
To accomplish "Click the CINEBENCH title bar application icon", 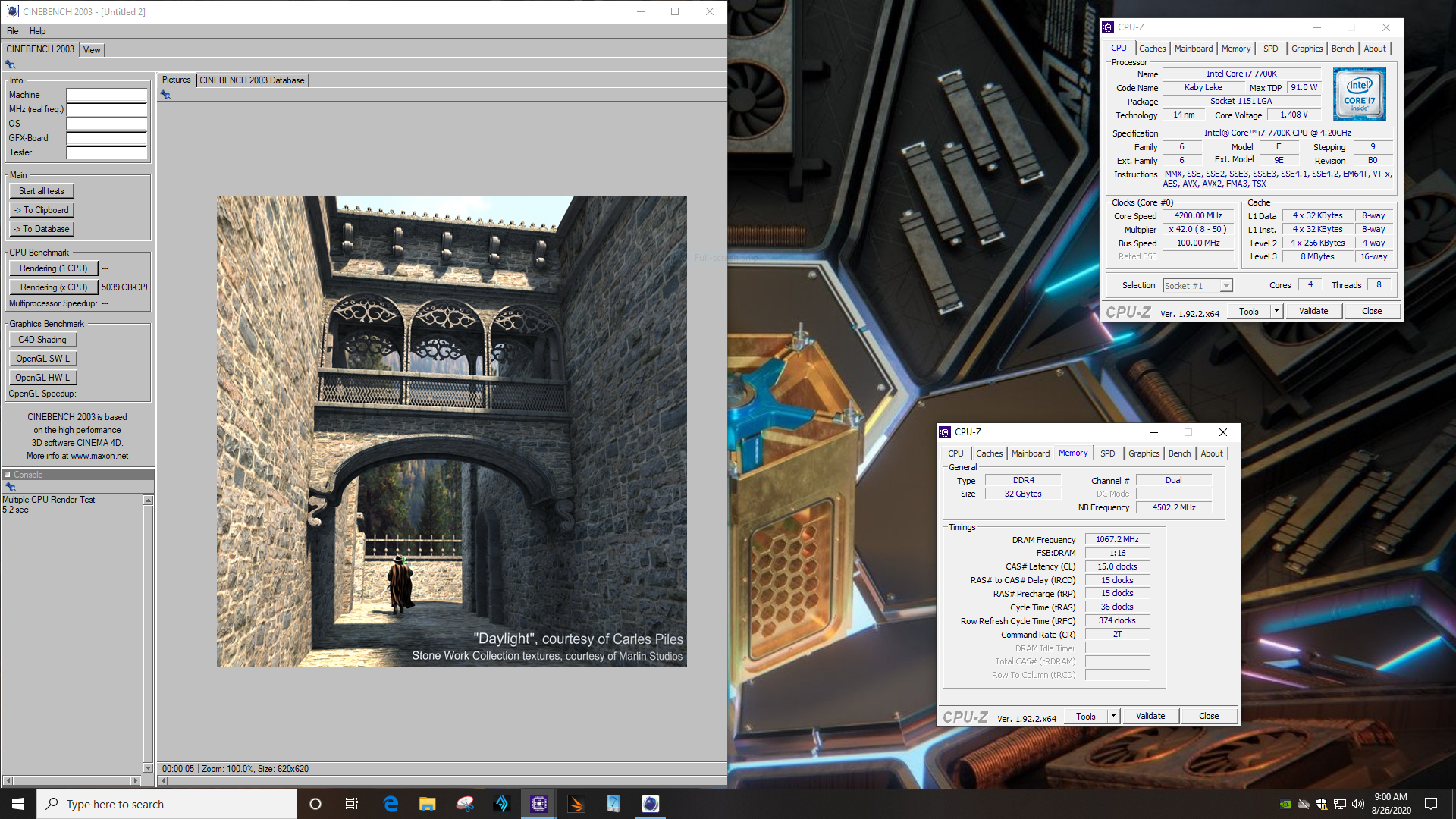I will 12,11.
